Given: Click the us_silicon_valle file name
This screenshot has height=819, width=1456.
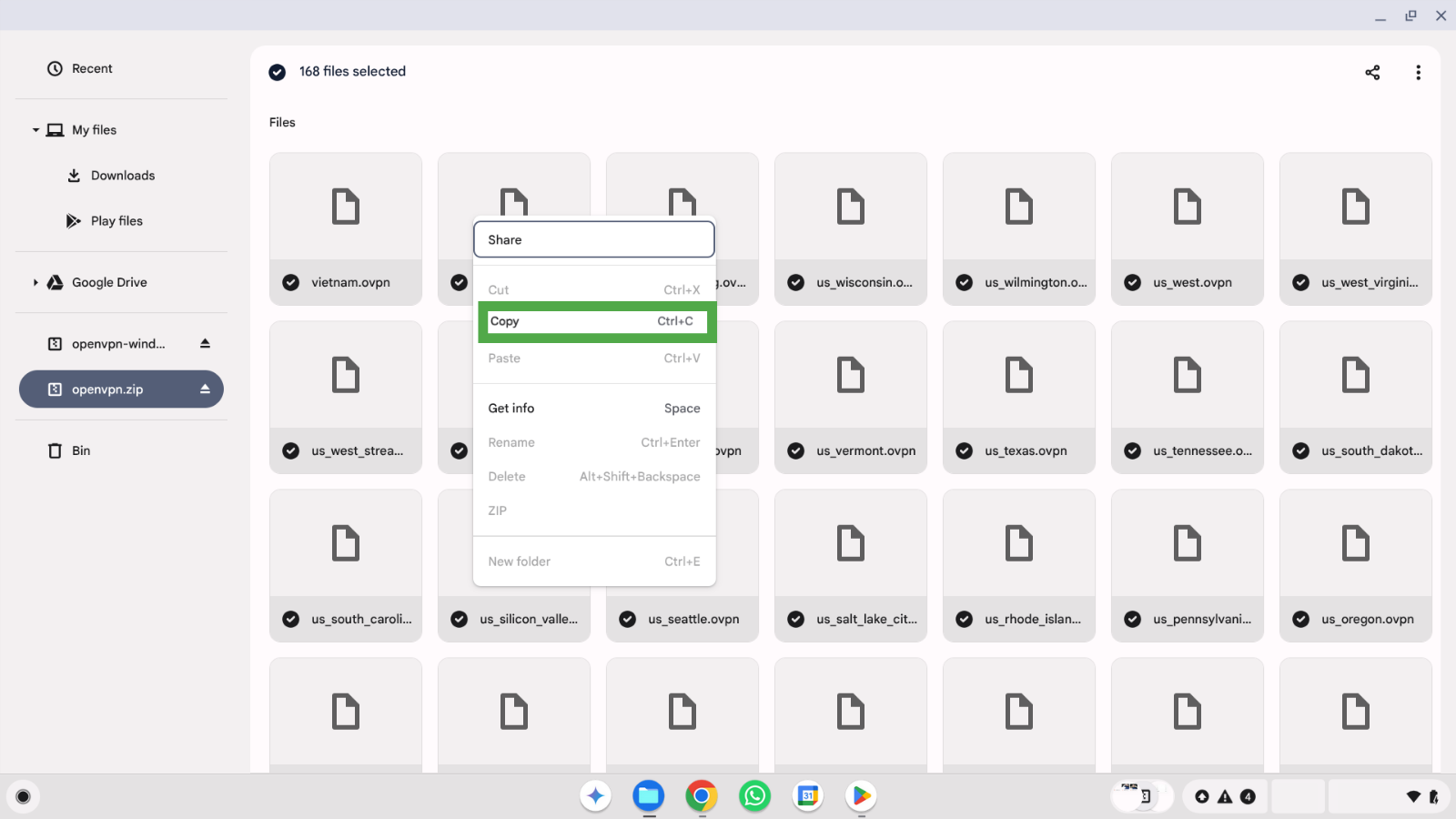Looking at the screenshot, I should (x=529, y=619).
